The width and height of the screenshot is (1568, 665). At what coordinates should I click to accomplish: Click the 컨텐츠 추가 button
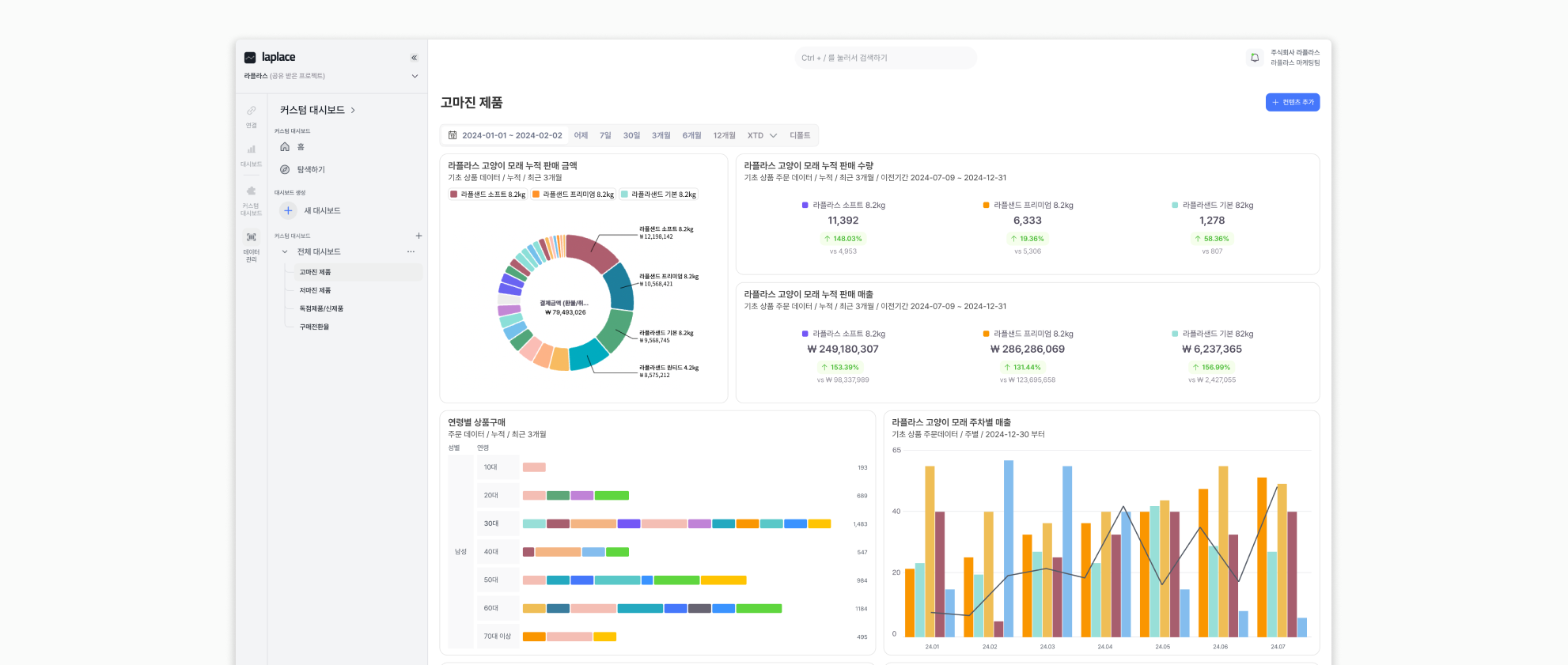tap(1293, 102)
